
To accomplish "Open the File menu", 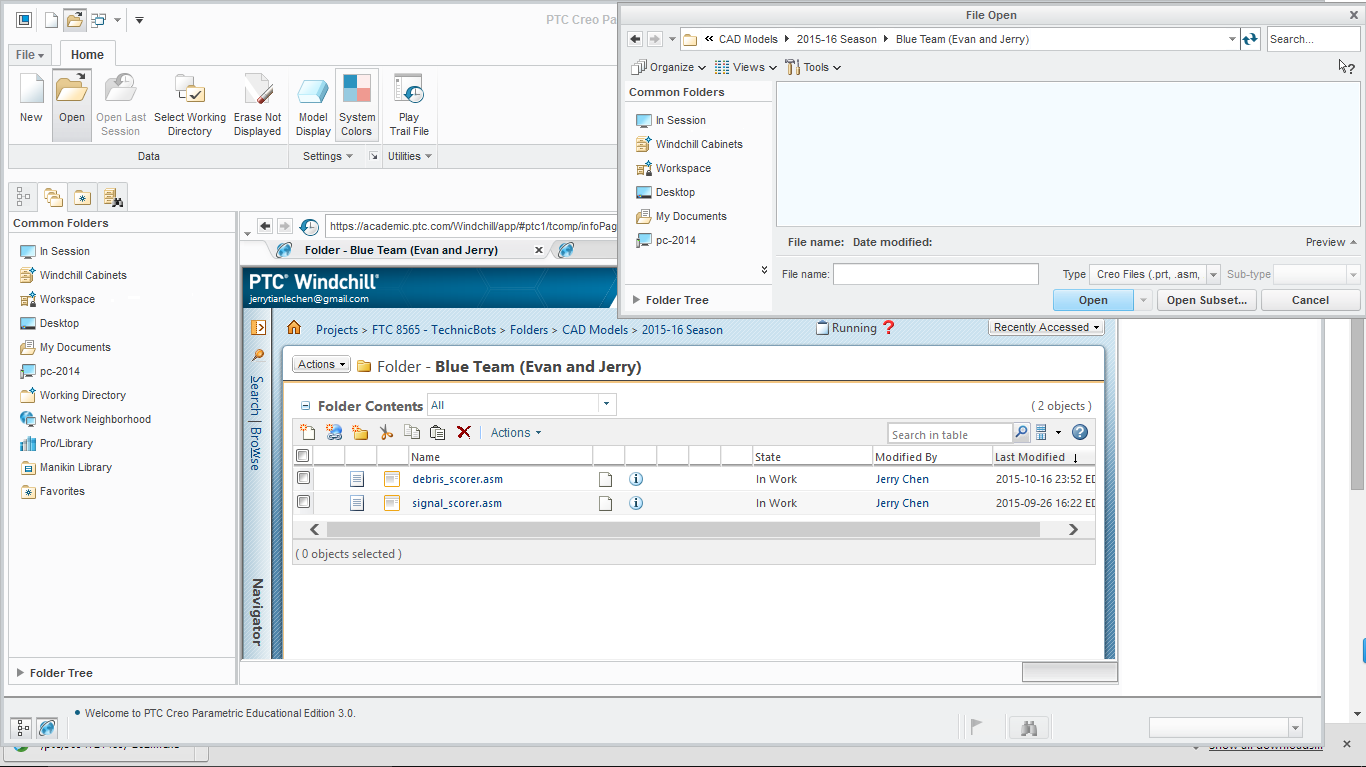I will (x=31, y=55).
